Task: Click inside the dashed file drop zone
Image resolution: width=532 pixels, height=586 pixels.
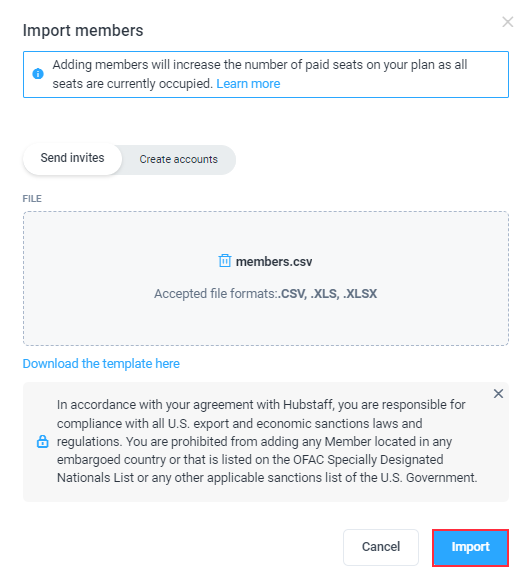Action: click(x=266, y=278)
